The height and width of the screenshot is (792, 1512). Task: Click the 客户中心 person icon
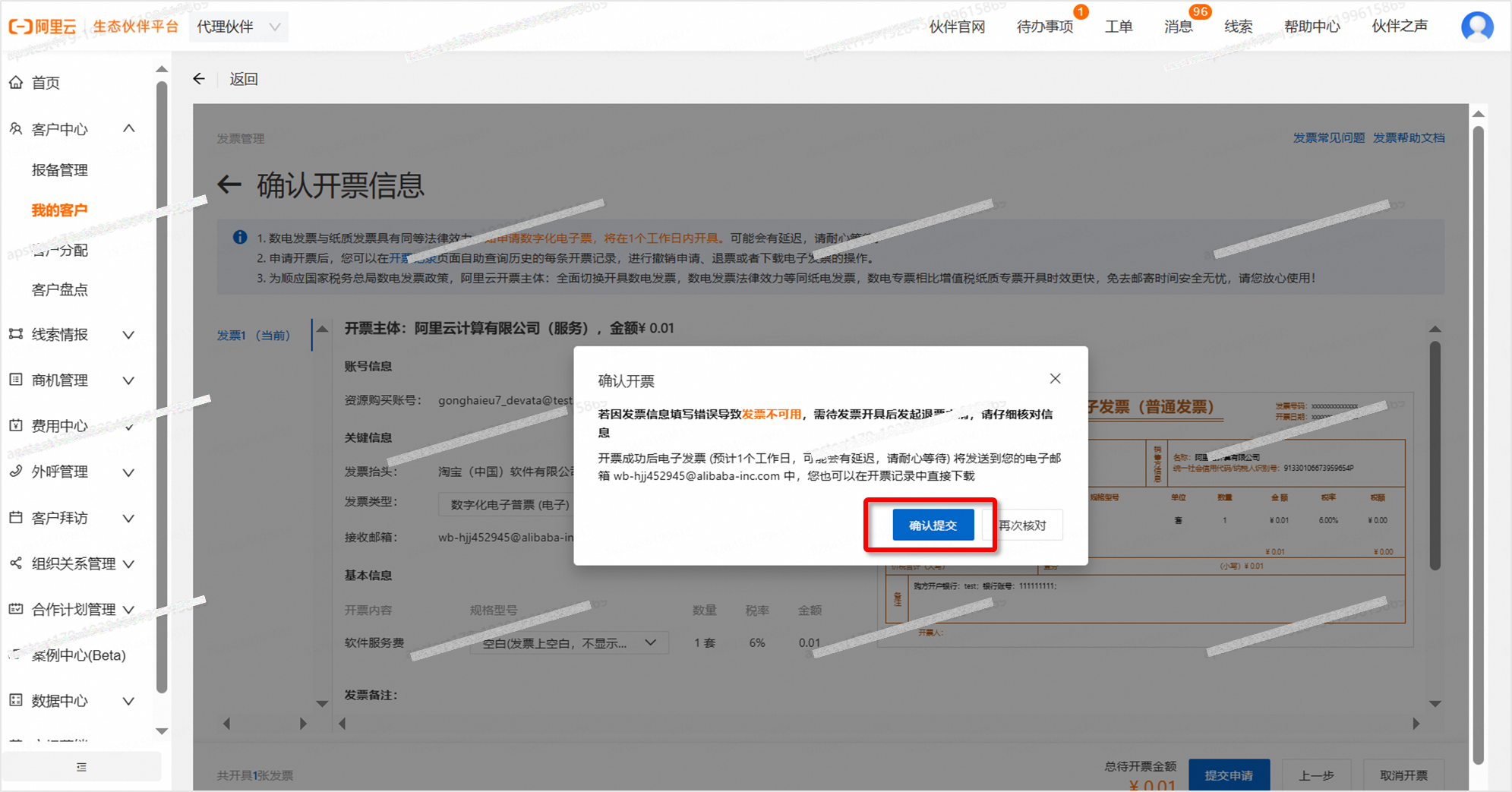[x=16, y=129]
